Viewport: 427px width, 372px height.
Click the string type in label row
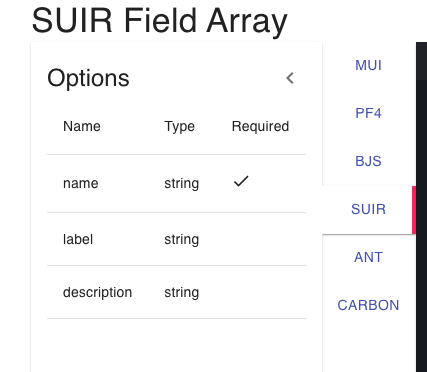tap(182, 240)
